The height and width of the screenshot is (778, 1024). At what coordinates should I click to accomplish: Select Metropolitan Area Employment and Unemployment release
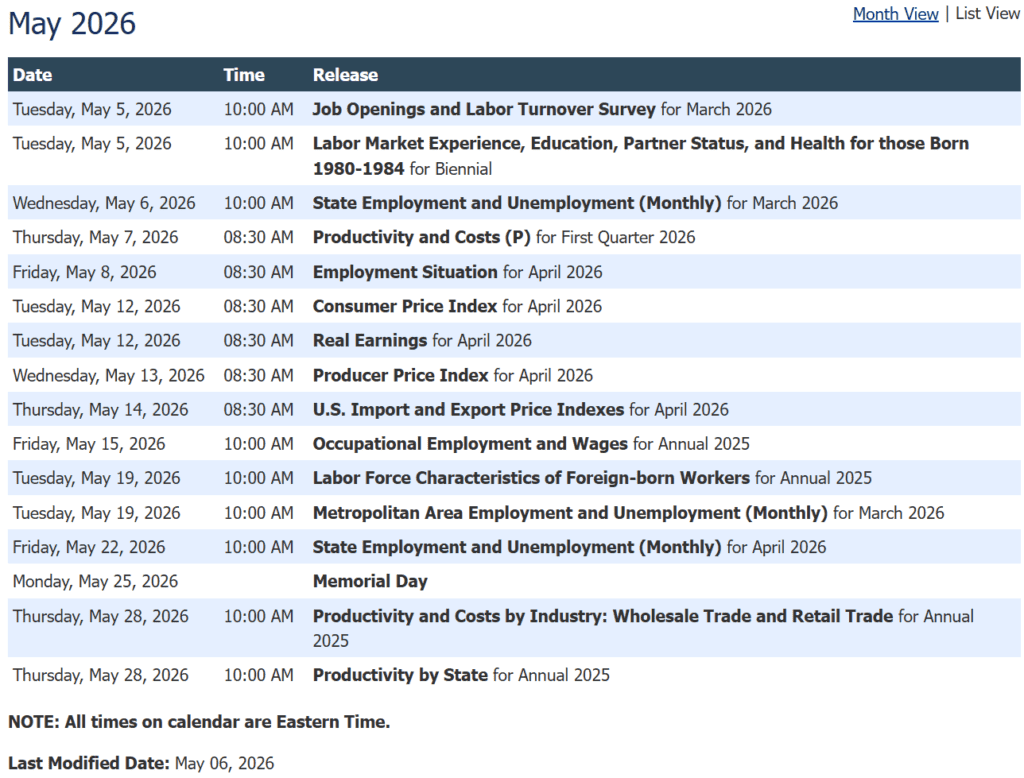coord(570,513)
